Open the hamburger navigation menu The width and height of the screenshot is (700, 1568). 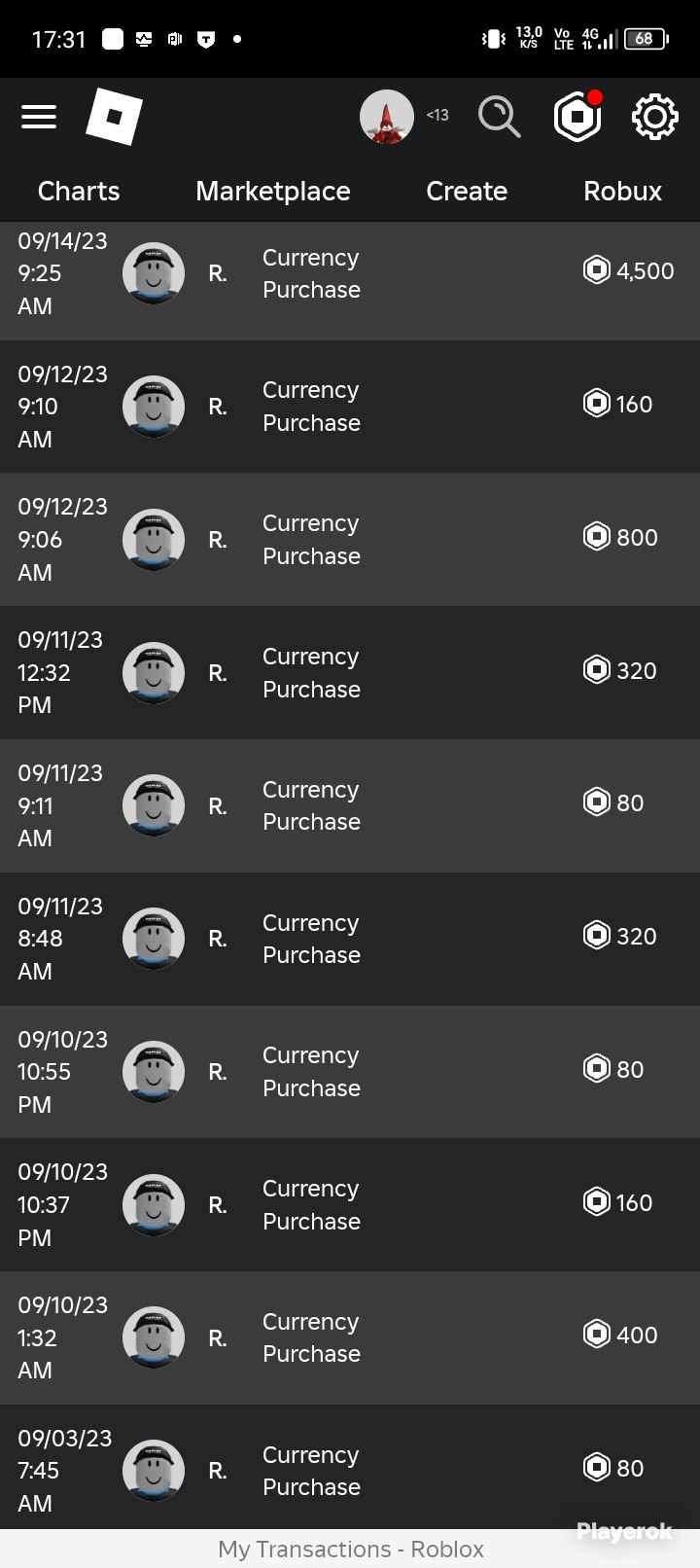click(39, 117)
